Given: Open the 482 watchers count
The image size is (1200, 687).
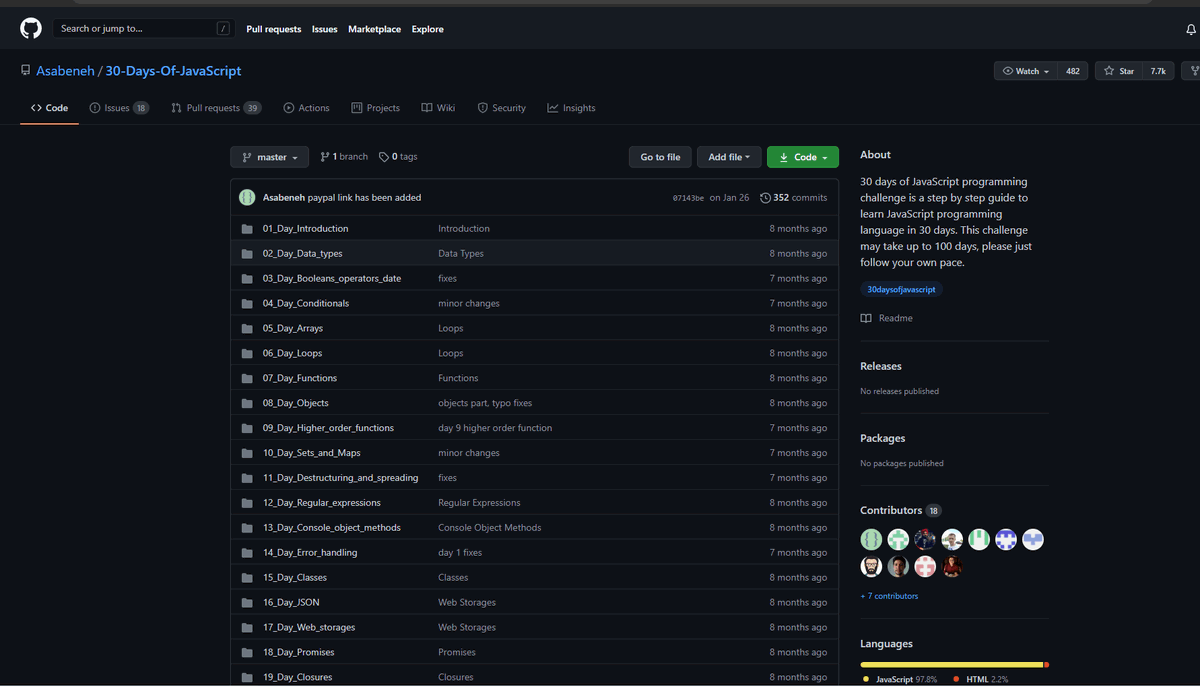Looking at the screenshot, I should click(1073, 71).
